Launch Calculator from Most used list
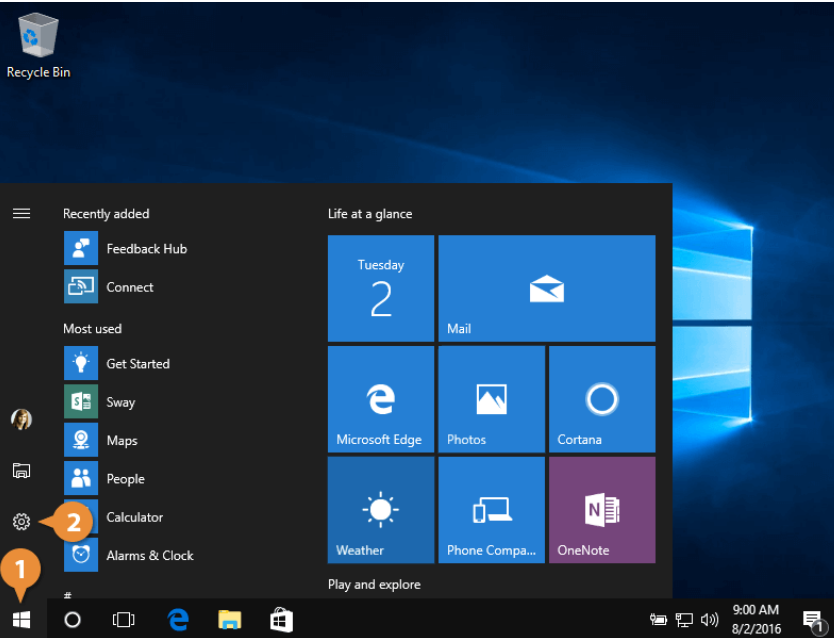834x638 pixels. [134, 517]
